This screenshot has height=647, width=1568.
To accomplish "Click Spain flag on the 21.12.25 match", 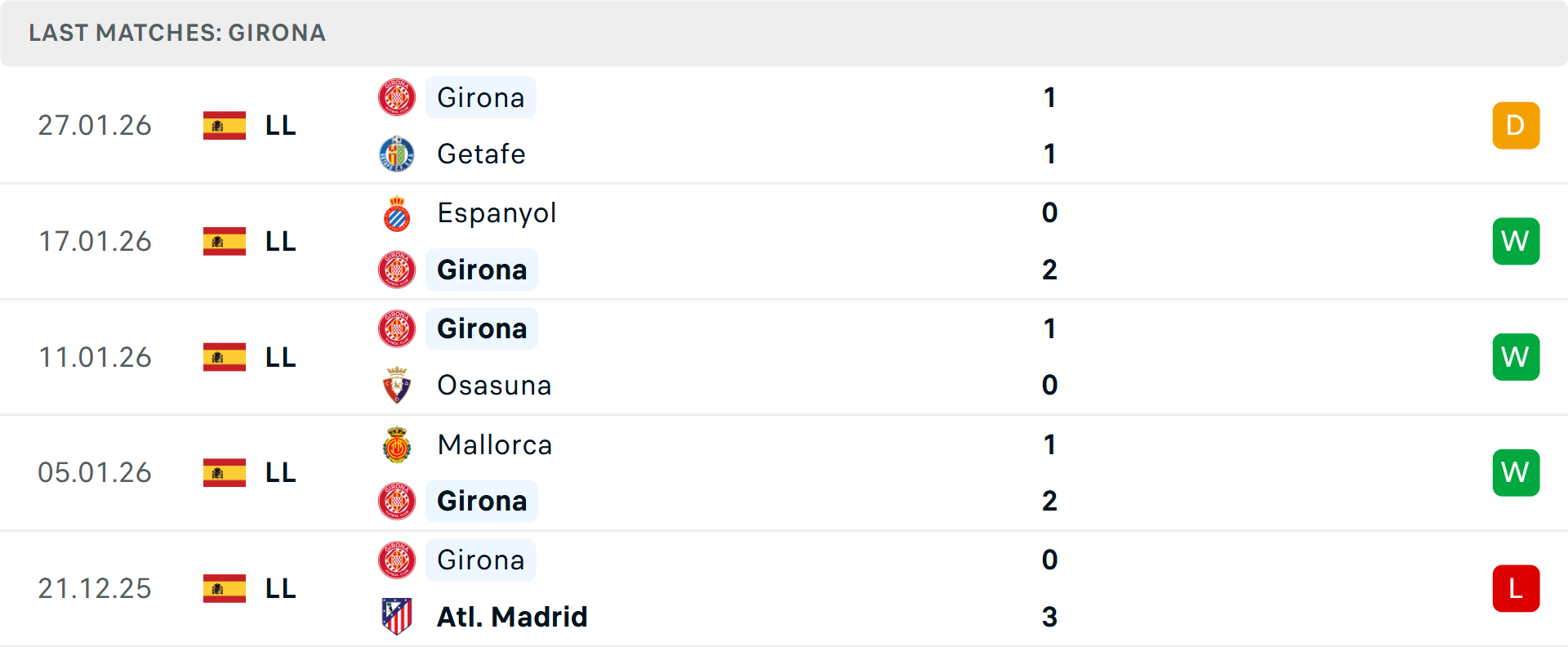I will [225, 588].
